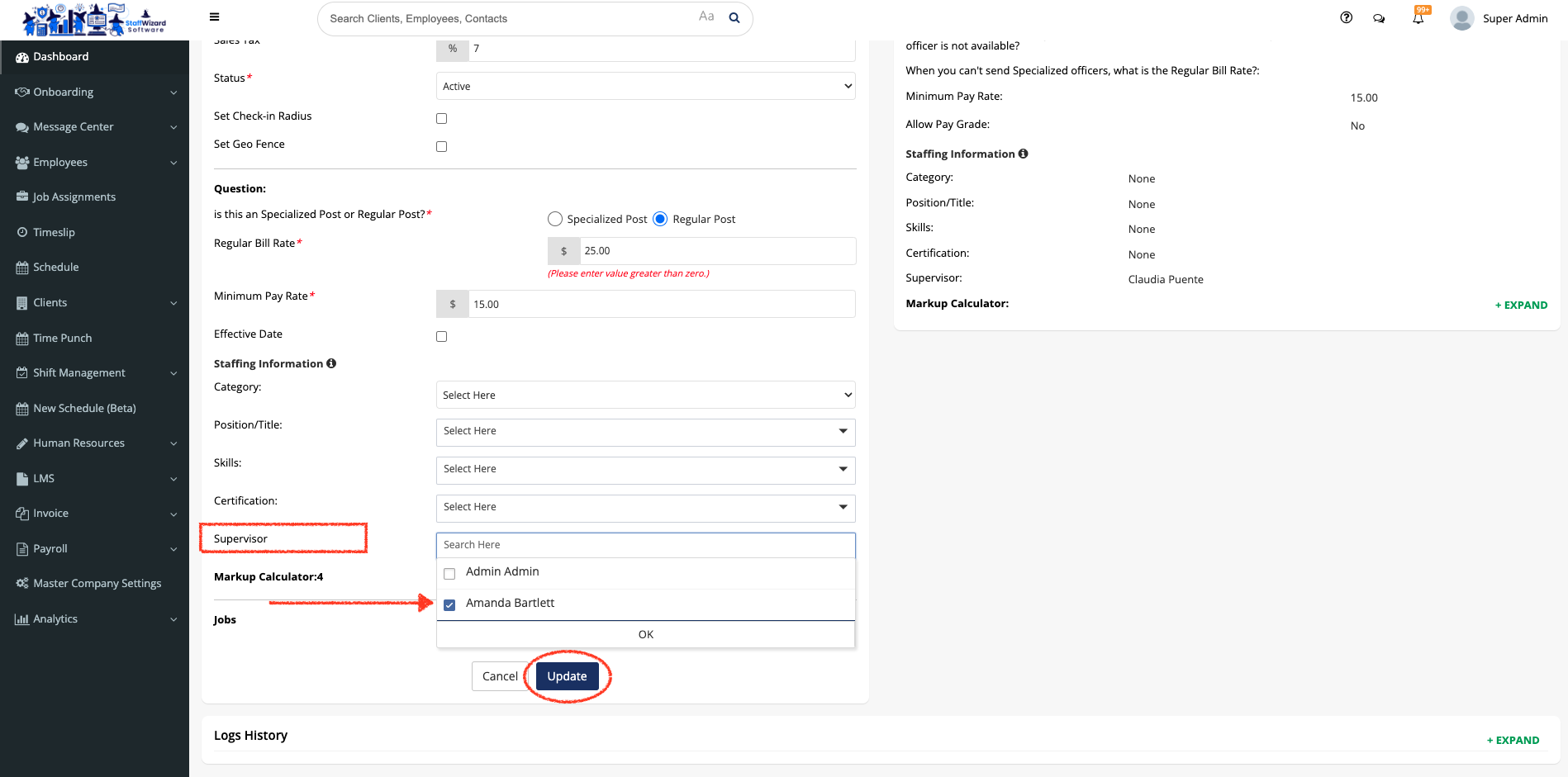Toggle the Aa case-sensitive search icon

(706, 17)
